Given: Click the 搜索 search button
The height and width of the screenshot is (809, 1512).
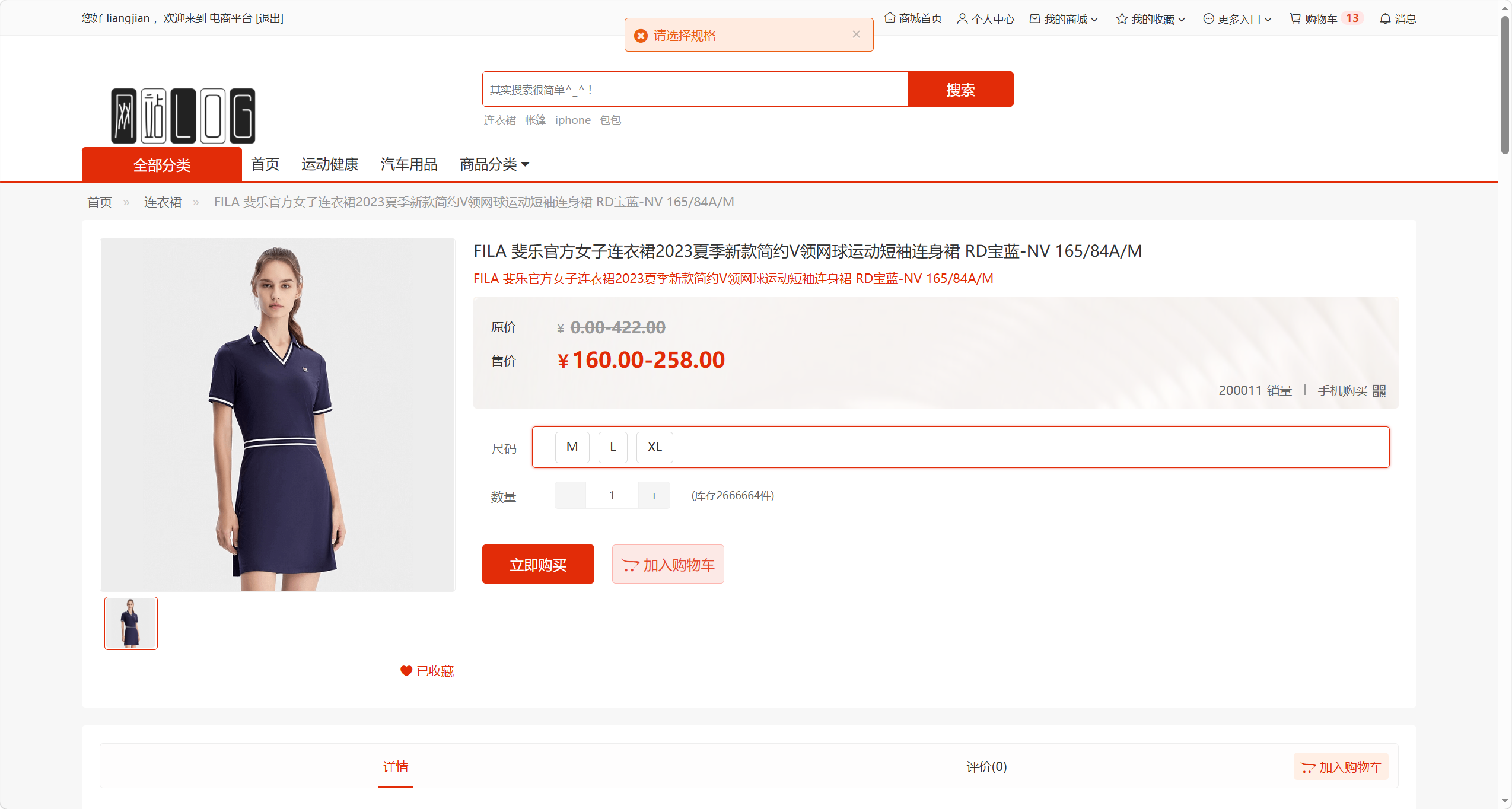Looking at the screenshot, I should point(960,90).
